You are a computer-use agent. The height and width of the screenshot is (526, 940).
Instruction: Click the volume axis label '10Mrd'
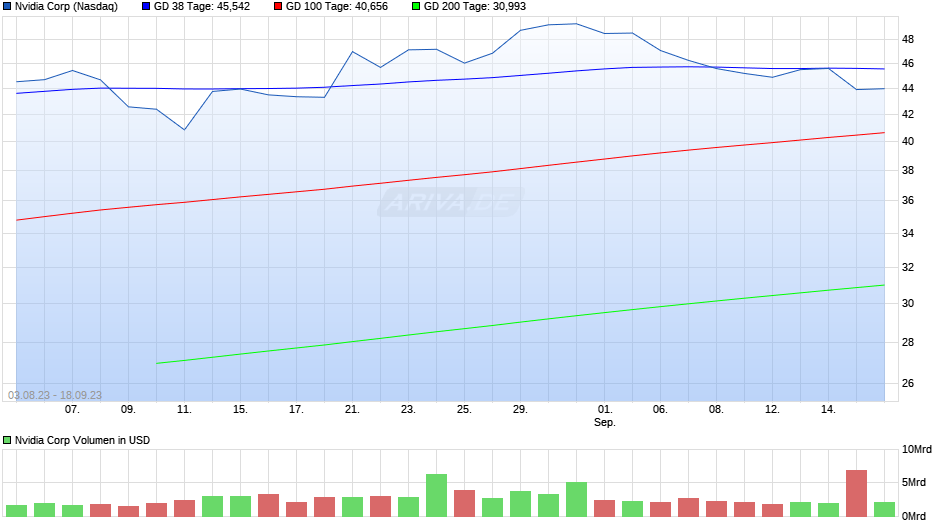click(x=917, y=450)
